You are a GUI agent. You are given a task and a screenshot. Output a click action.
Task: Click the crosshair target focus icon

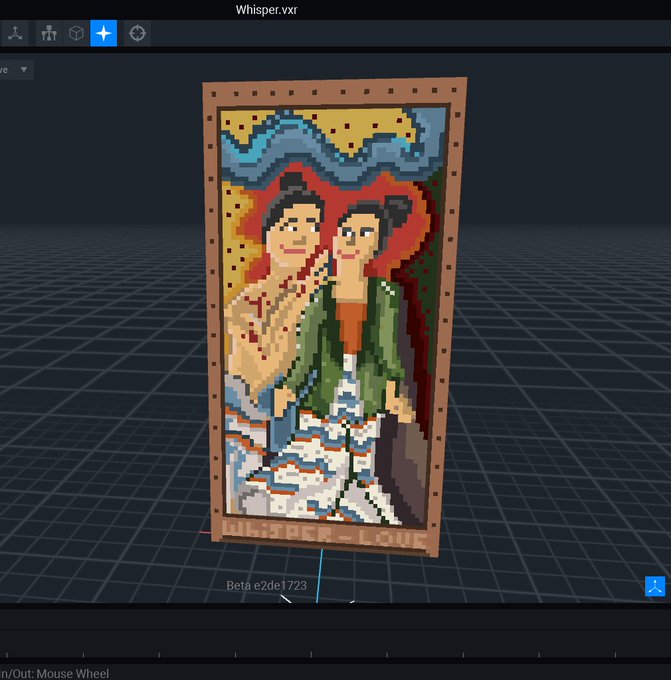[137, 33]
